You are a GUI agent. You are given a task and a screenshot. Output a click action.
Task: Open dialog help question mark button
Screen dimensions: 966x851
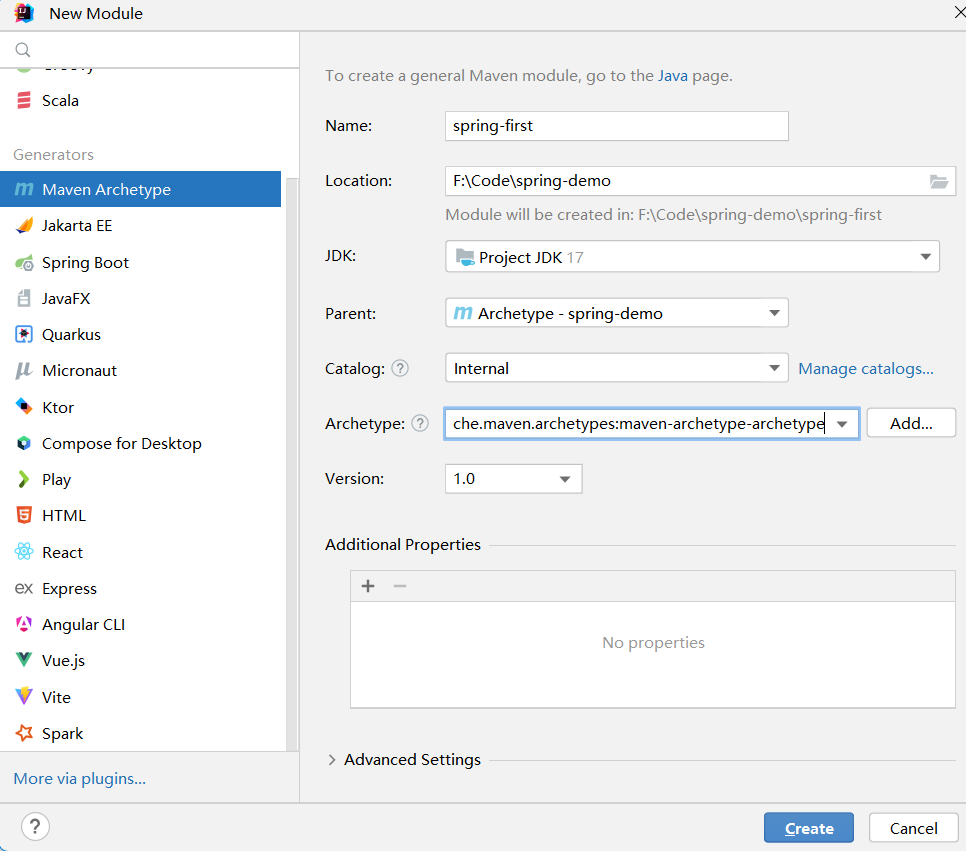[x=35, y=826]
